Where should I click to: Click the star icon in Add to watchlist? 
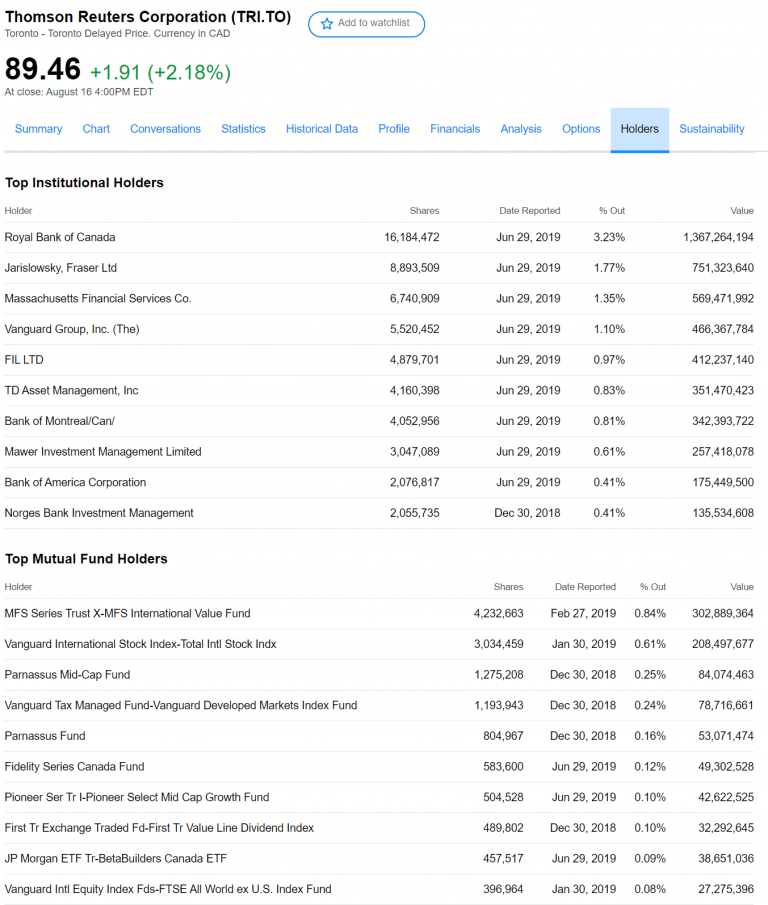327,24
